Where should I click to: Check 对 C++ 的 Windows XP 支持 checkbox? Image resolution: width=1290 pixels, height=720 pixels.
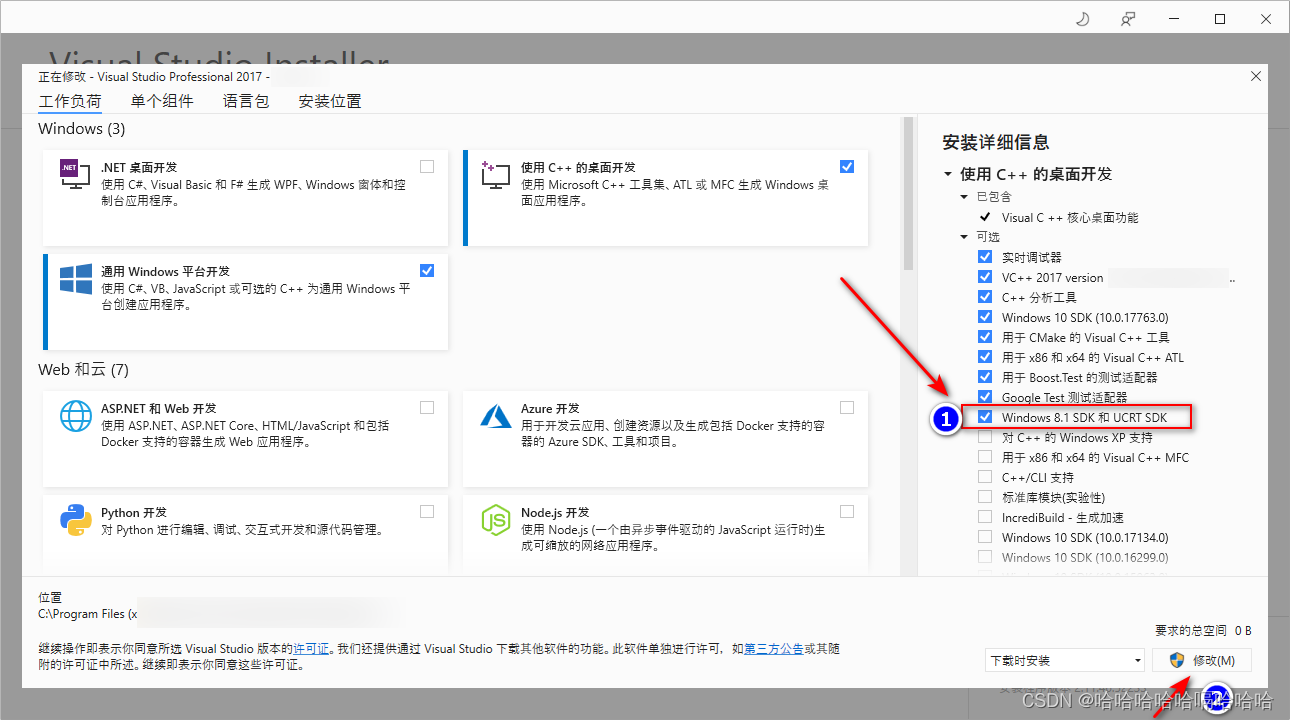(985, 437)
